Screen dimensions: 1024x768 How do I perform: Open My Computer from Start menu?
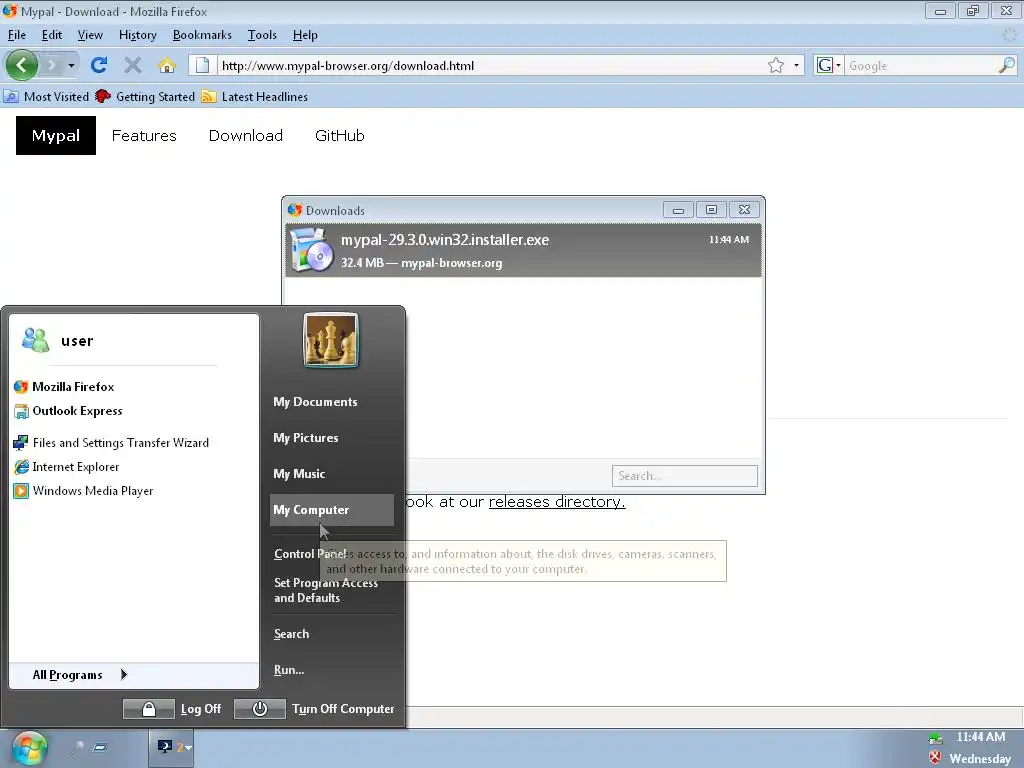332,509
